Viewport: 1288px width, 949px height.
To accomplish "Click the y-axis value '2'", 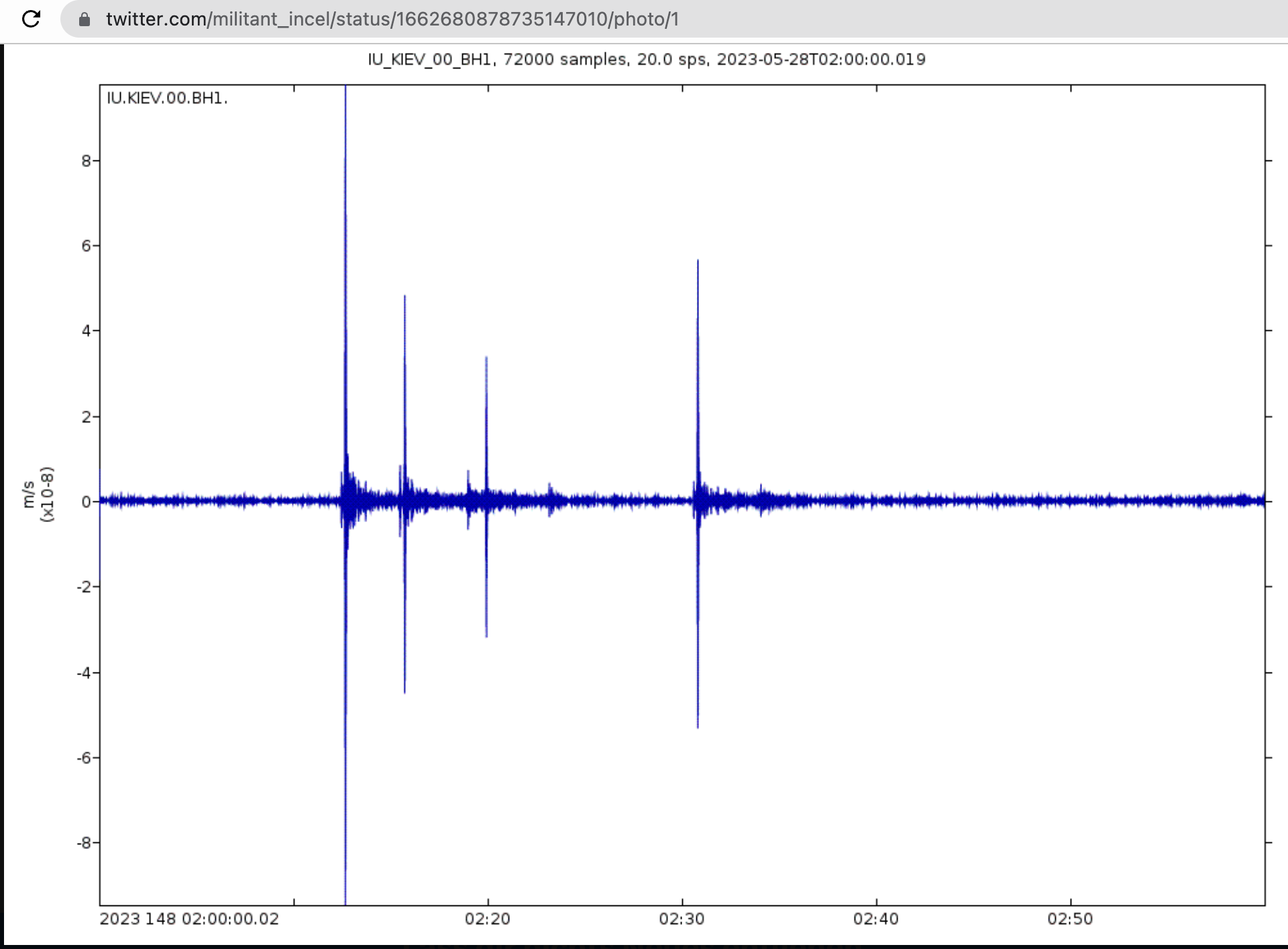I will pyautogui.click(x=87, y=417).
